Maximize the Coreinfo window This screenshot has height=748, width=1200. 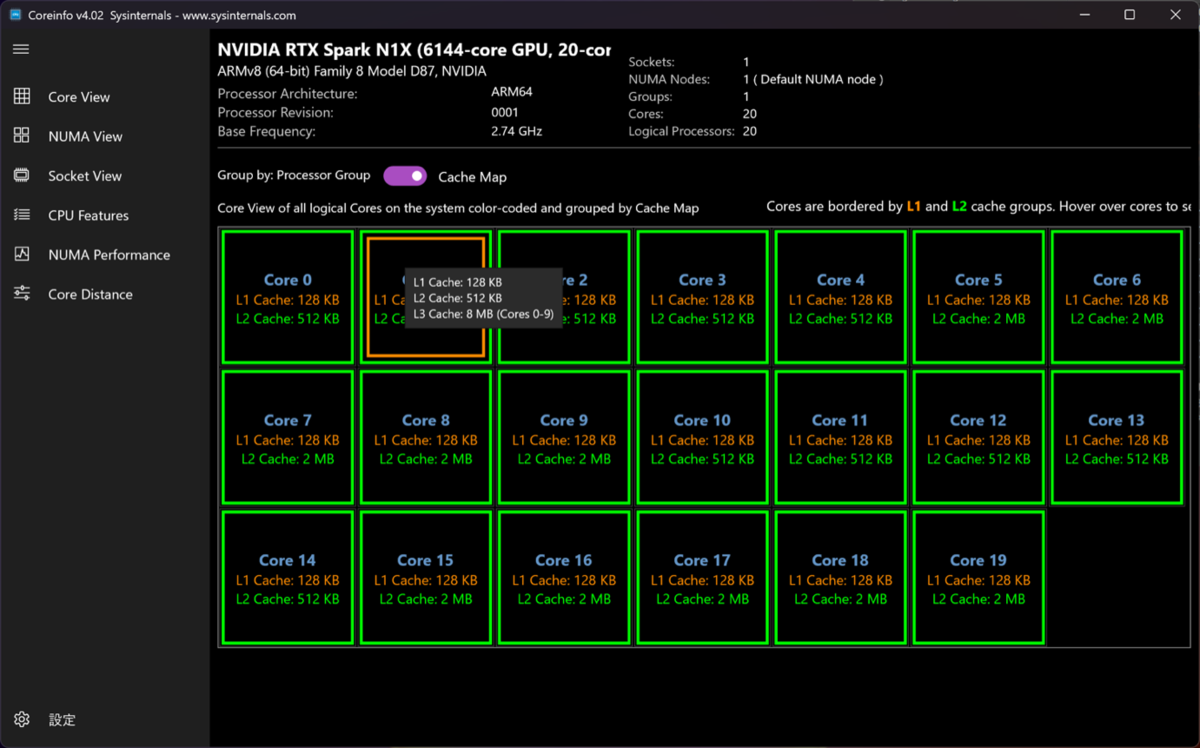[x=1130, y=15]
